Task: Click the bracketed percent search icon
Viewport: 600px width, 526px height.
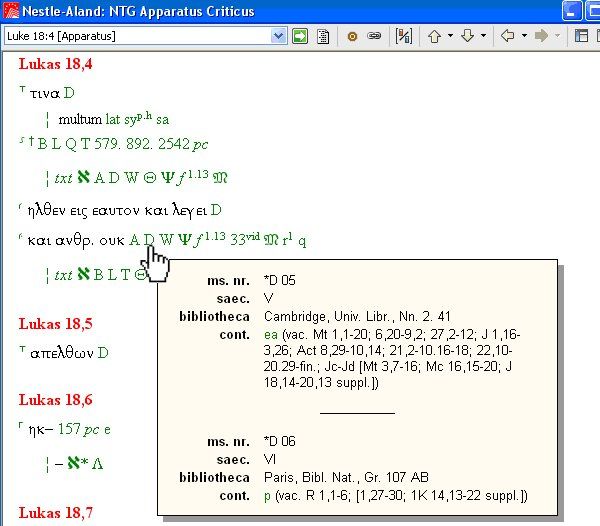Action: tap(403, 36)
